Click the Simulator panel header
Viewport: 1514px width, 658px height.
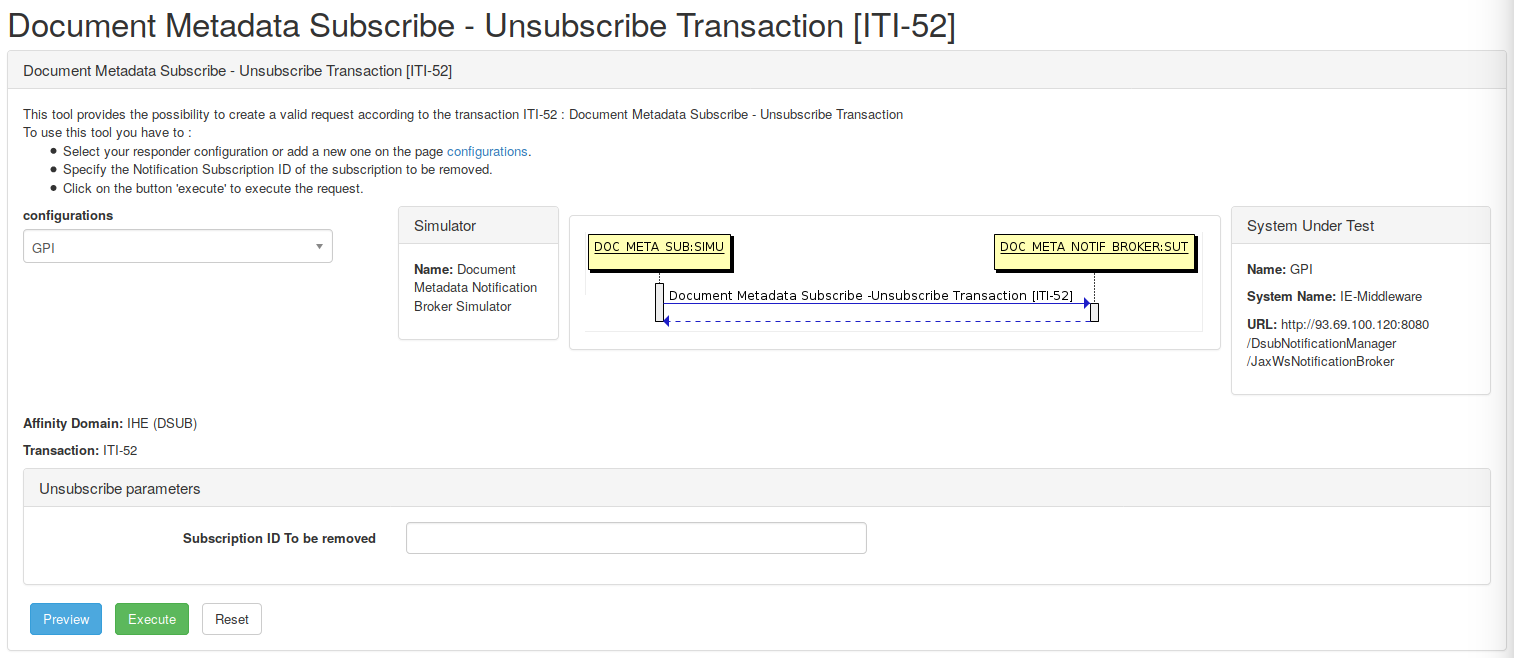(478, 226)
